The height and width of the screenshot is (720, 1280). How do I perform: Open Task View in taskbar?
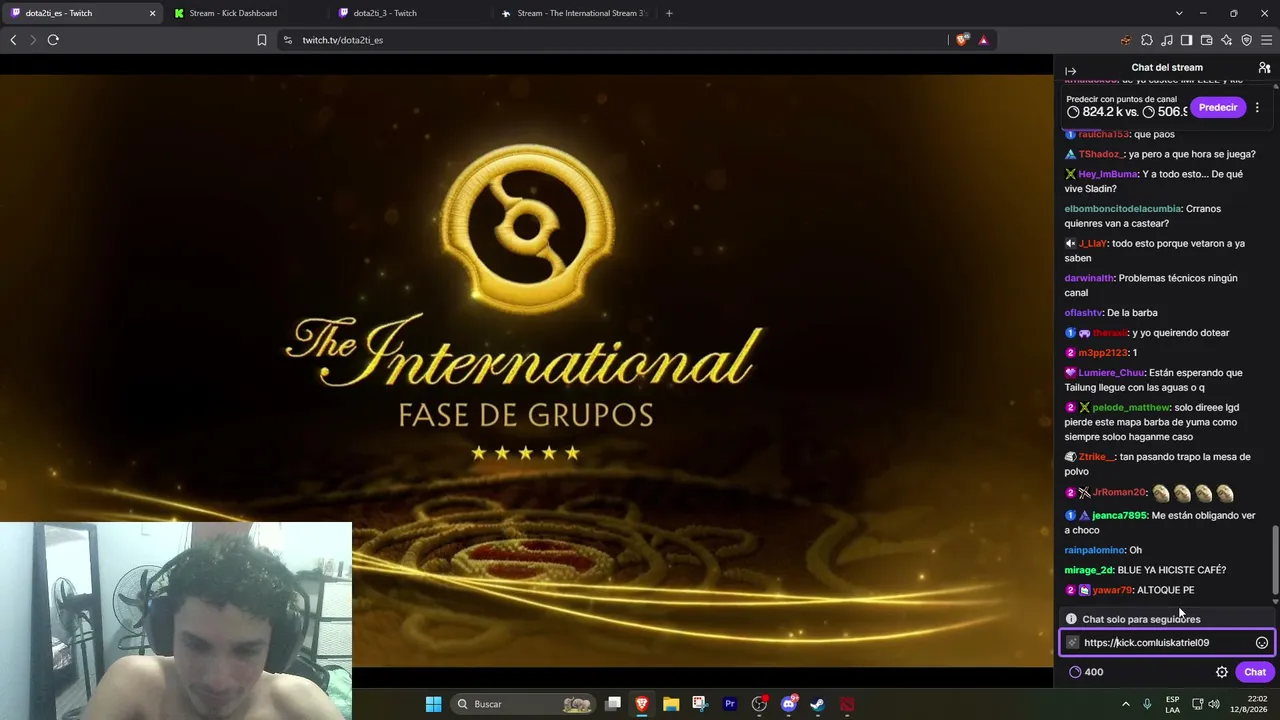(613, 704)
